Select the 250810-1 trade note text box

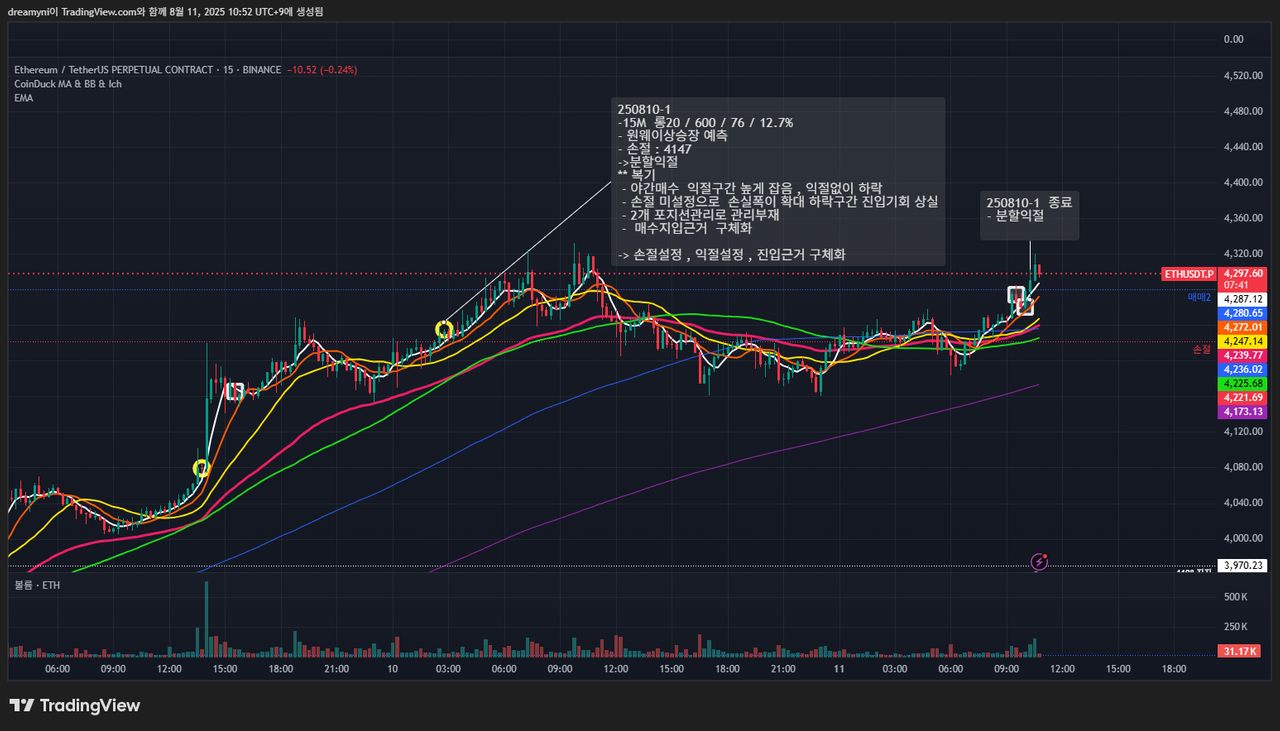[x=778, y=181]
